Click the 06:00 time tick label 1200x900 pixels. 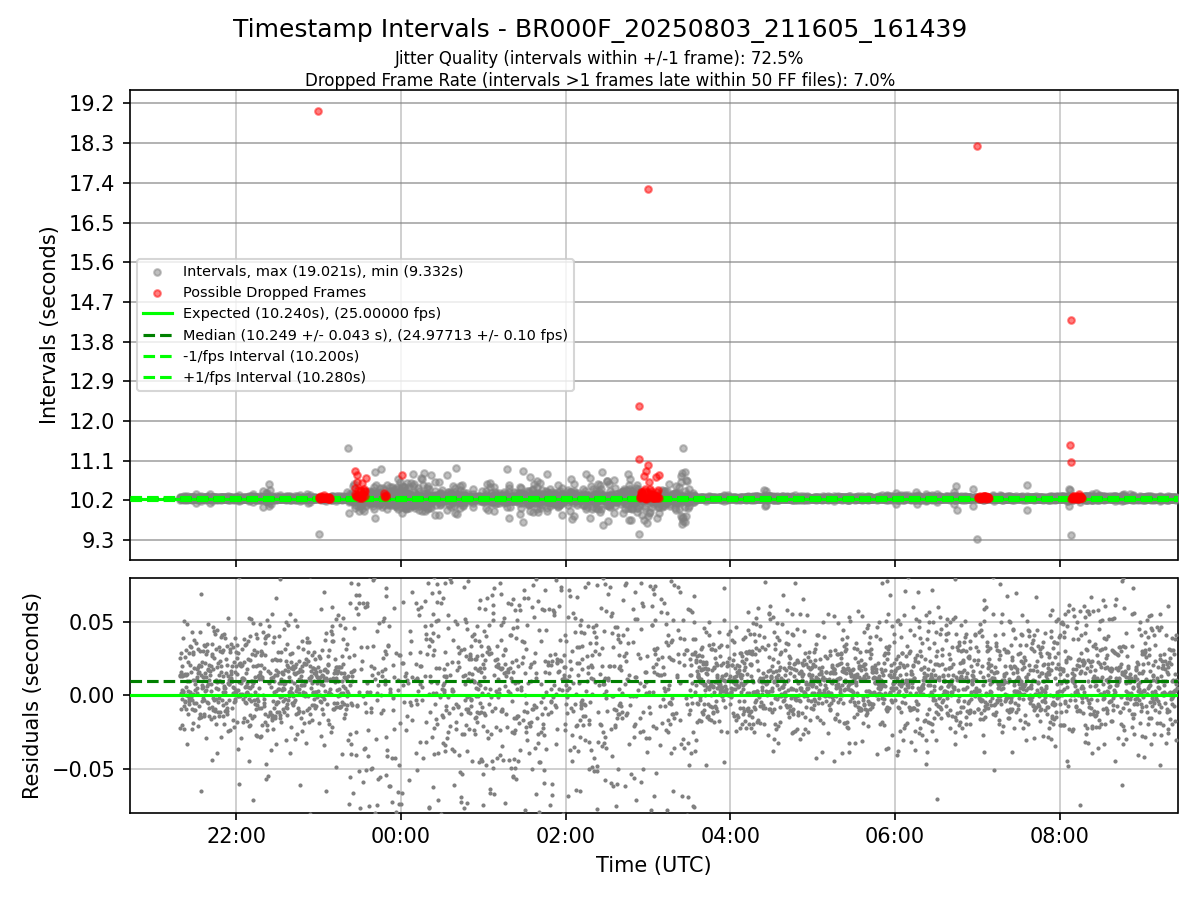pyautogui.click(x=894, y=835)
